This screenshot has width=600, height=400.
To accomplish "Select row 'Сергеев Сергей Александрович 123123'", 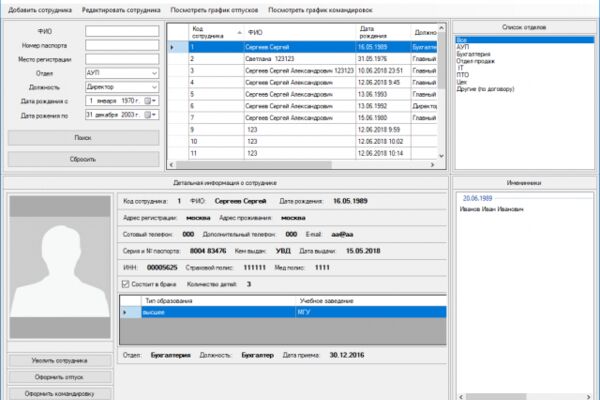I will point(302,71).
